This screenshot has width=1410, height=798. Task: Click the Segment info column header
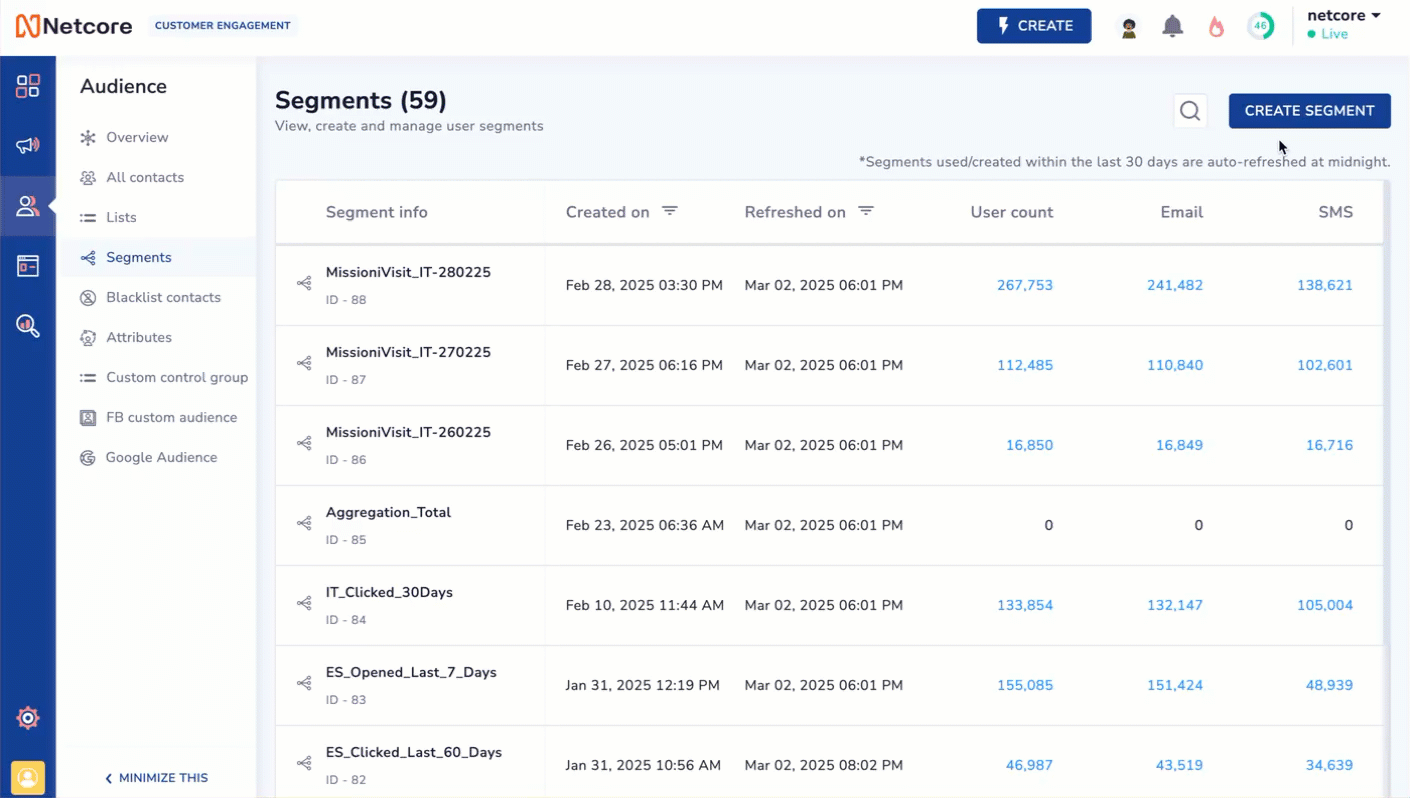[x=376, y=212]
